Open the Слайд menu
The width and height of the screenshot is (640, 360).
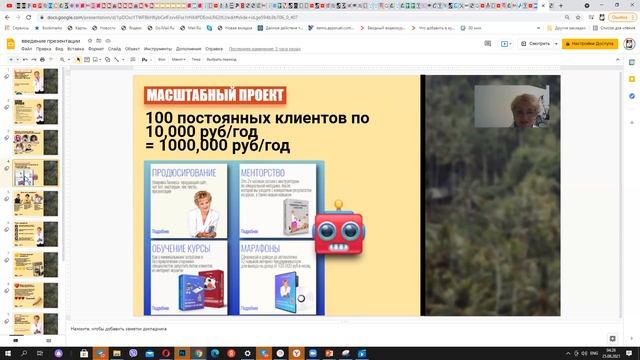[114, 49]
